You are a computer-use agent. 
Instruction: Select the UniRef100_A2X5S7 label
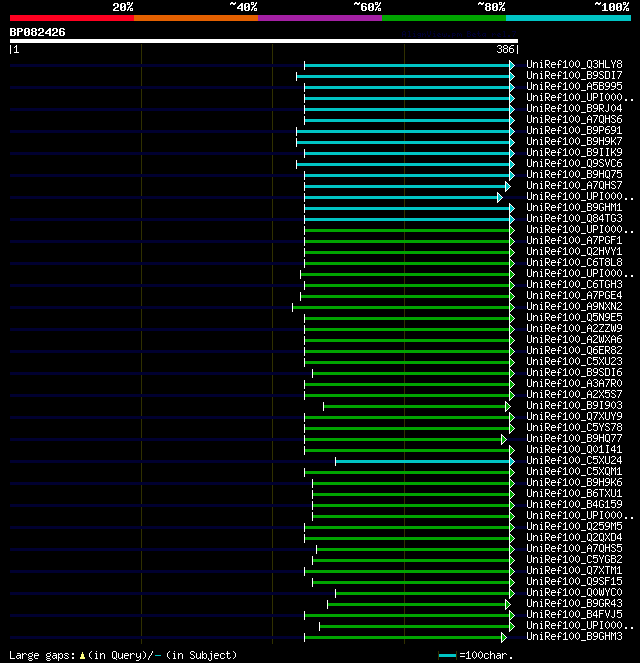tap(574, 395)
